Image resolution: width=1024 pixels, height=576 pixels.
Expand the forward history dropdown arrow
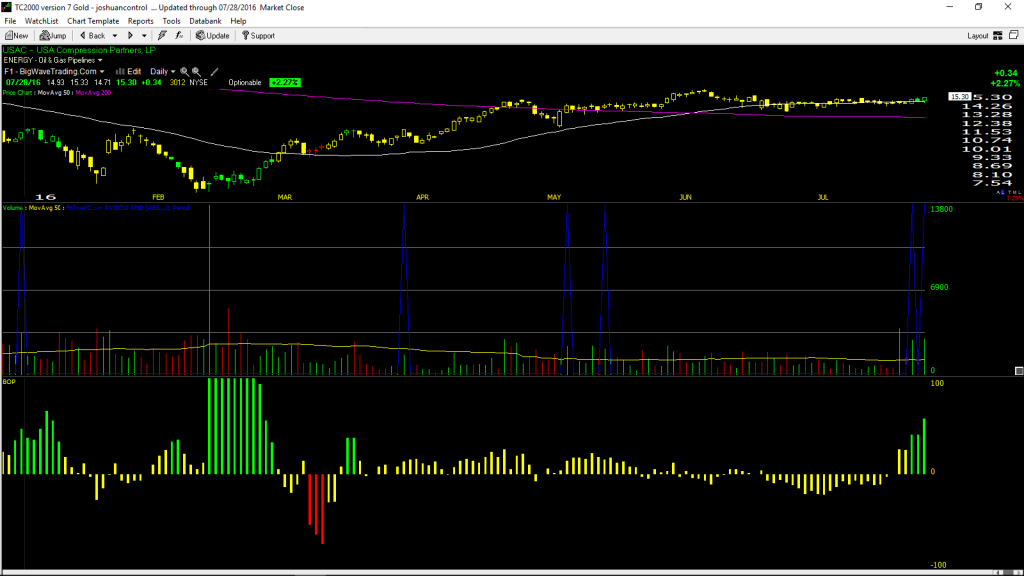pos(144,36)
